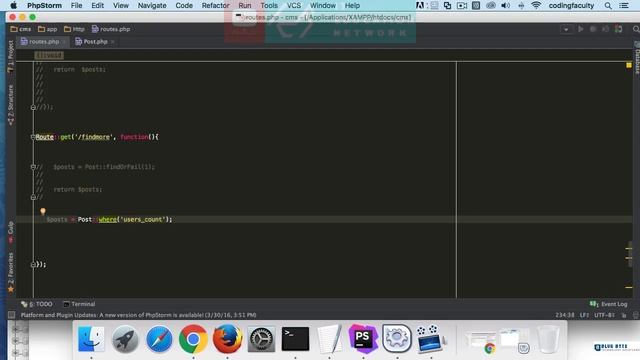The image size is (640, 360).
Task: Click the app breadcrumb folder
Action: click(x=47, y=29)
